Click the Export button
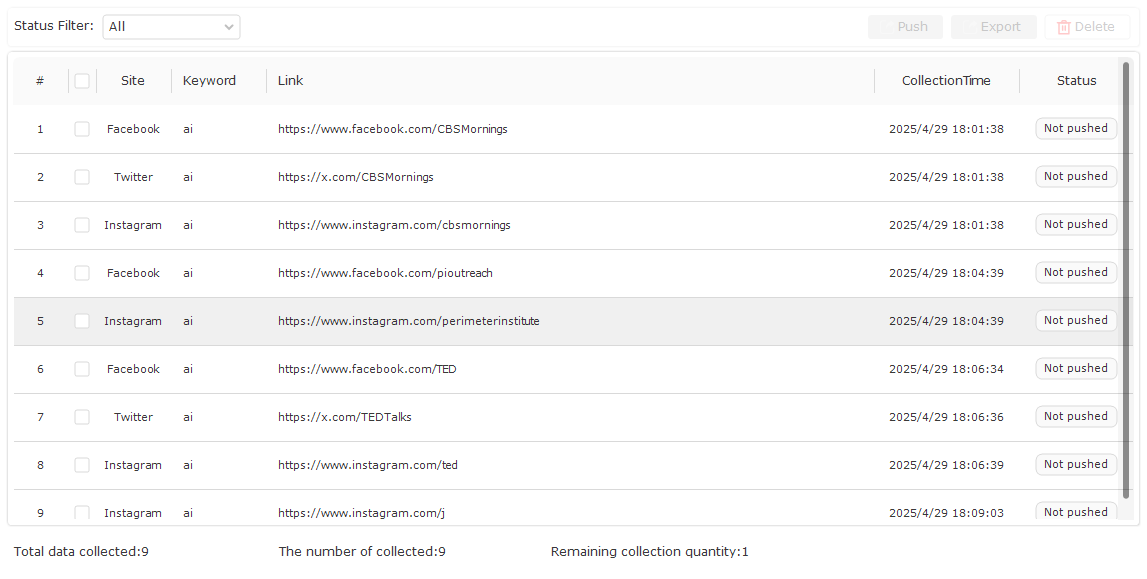Viewport: 1147px width, 579px height. tap(993, 27)
